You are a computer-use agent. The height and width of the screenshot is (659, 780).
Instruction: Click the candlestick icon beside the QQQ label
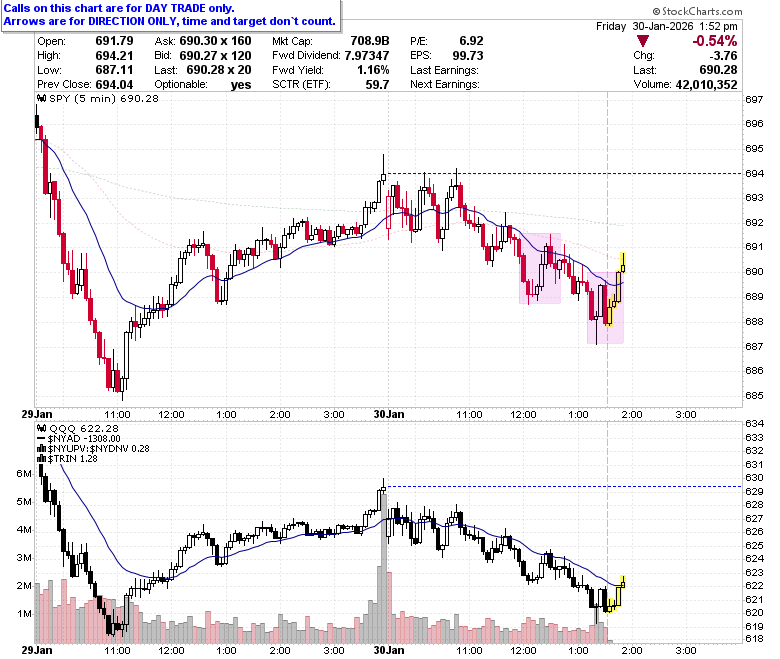42,428
